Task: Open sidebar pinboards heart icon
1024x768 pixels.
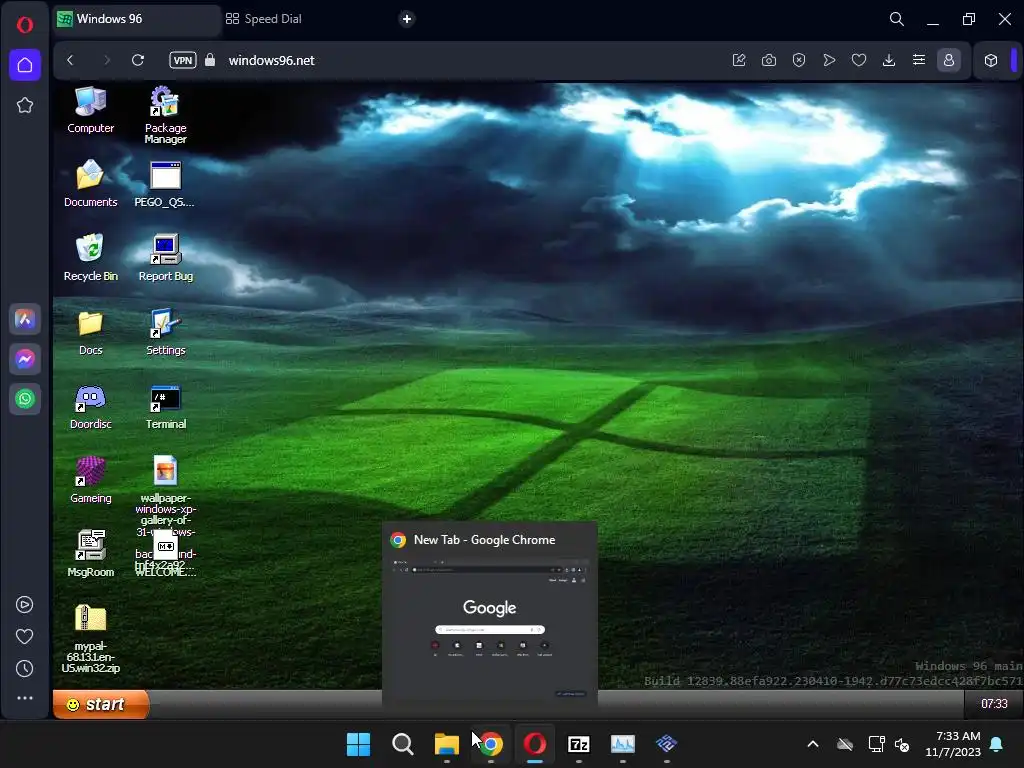Action: (25, 637)
